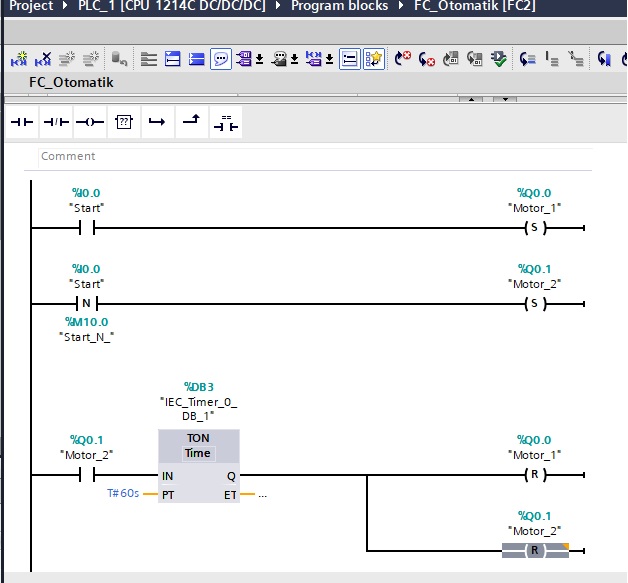Click the T#60s preset time value

pyautogui.click(x=123, y=493)
